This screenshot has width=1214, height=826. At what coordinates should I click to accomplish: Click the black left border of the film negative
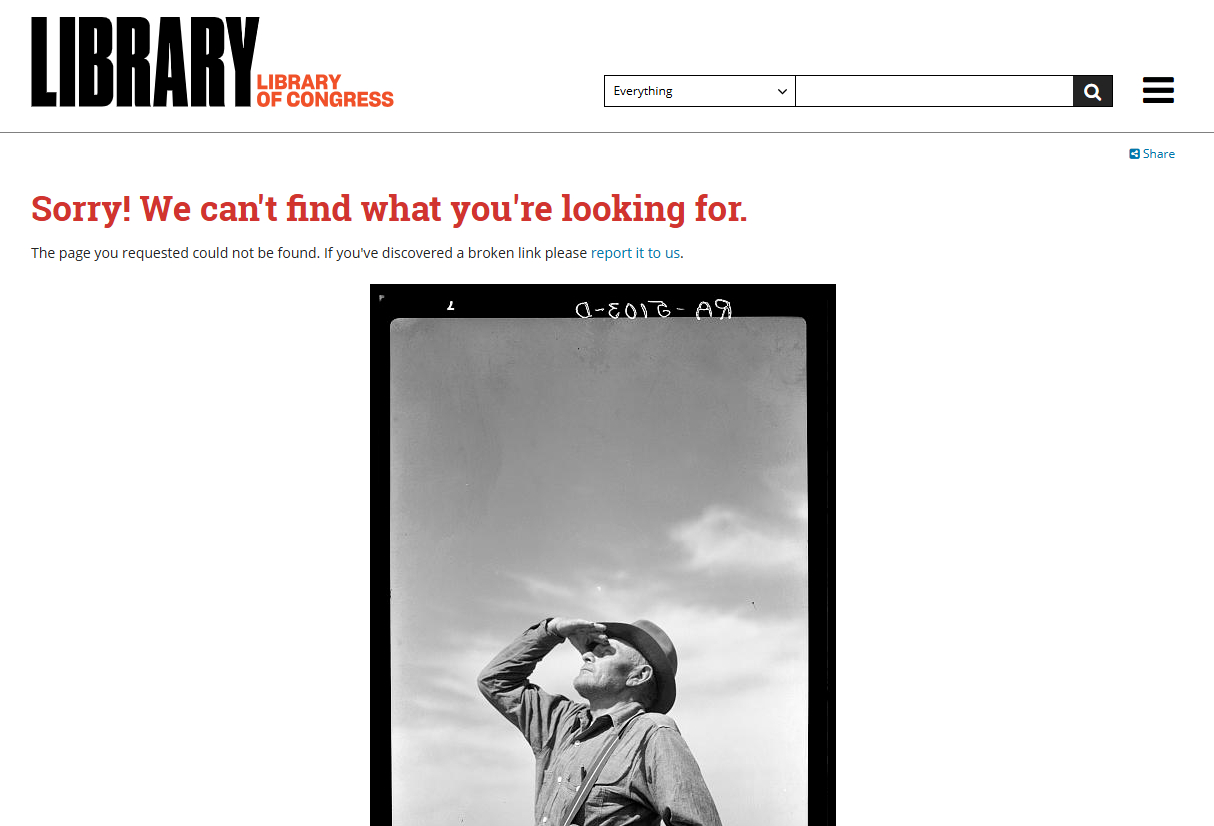tap(379, 560)
